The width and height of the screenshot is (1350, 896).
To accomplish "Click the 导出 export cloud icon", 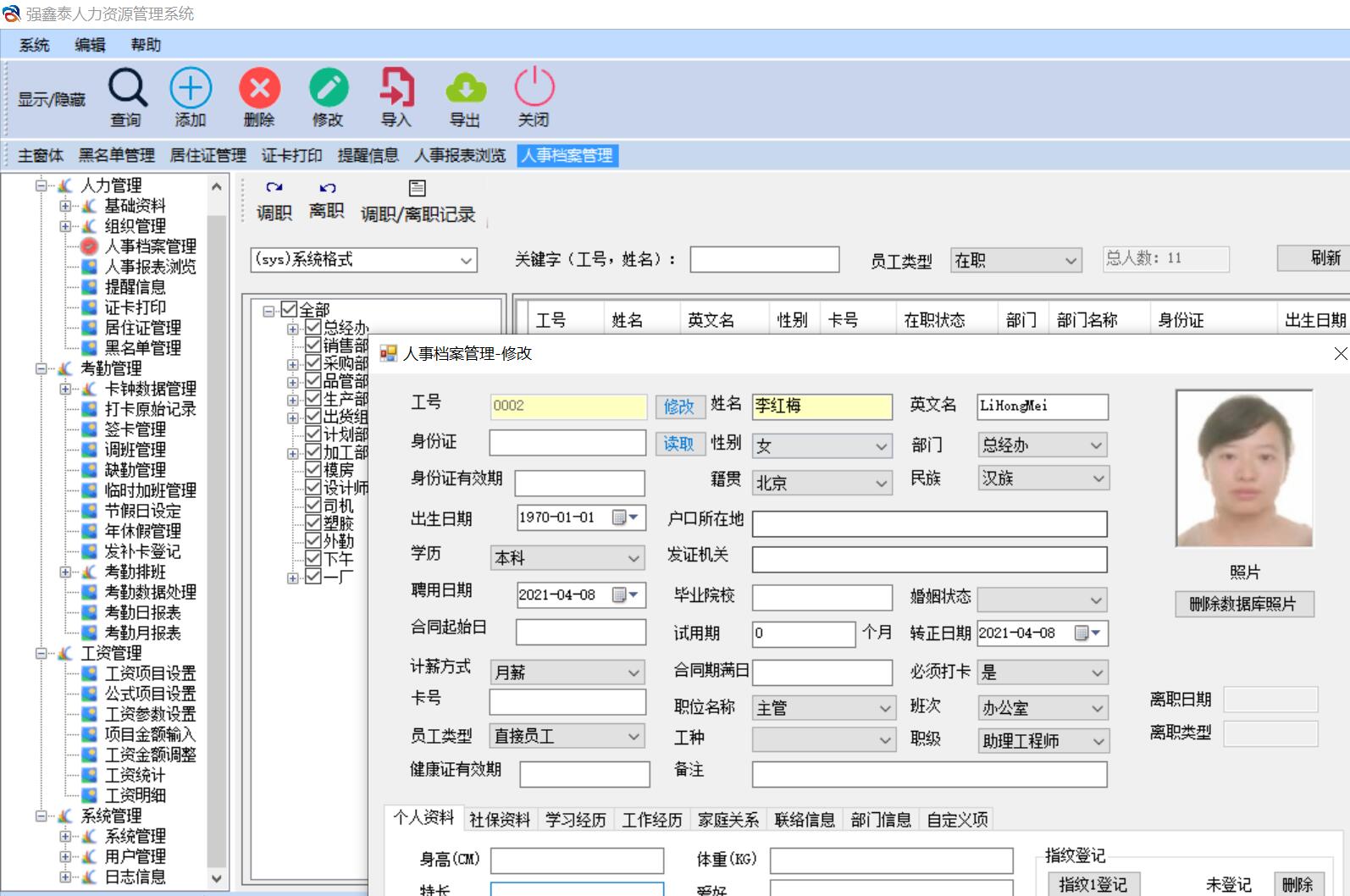I will click(x=465, y=88).
